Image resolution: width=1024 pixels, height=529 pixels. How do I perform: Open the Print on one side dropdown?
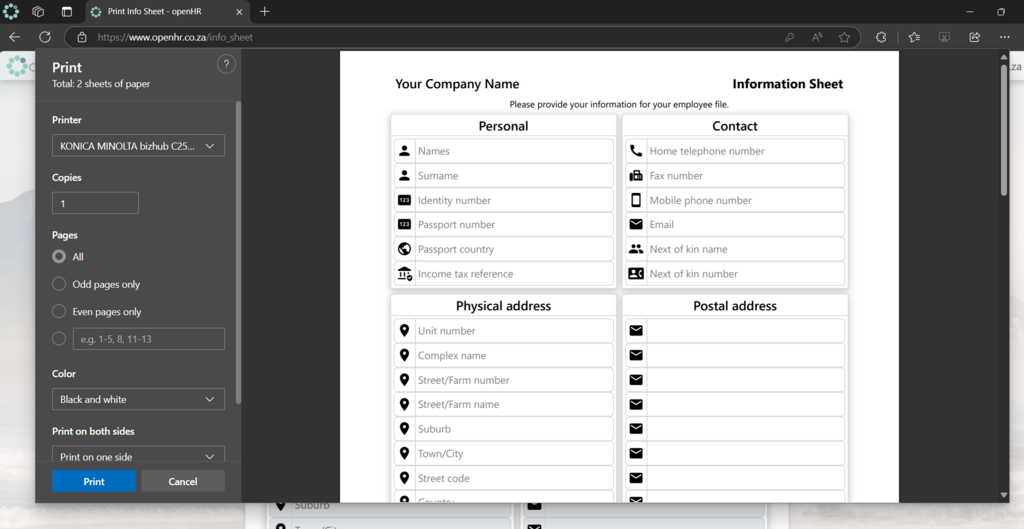138,455
